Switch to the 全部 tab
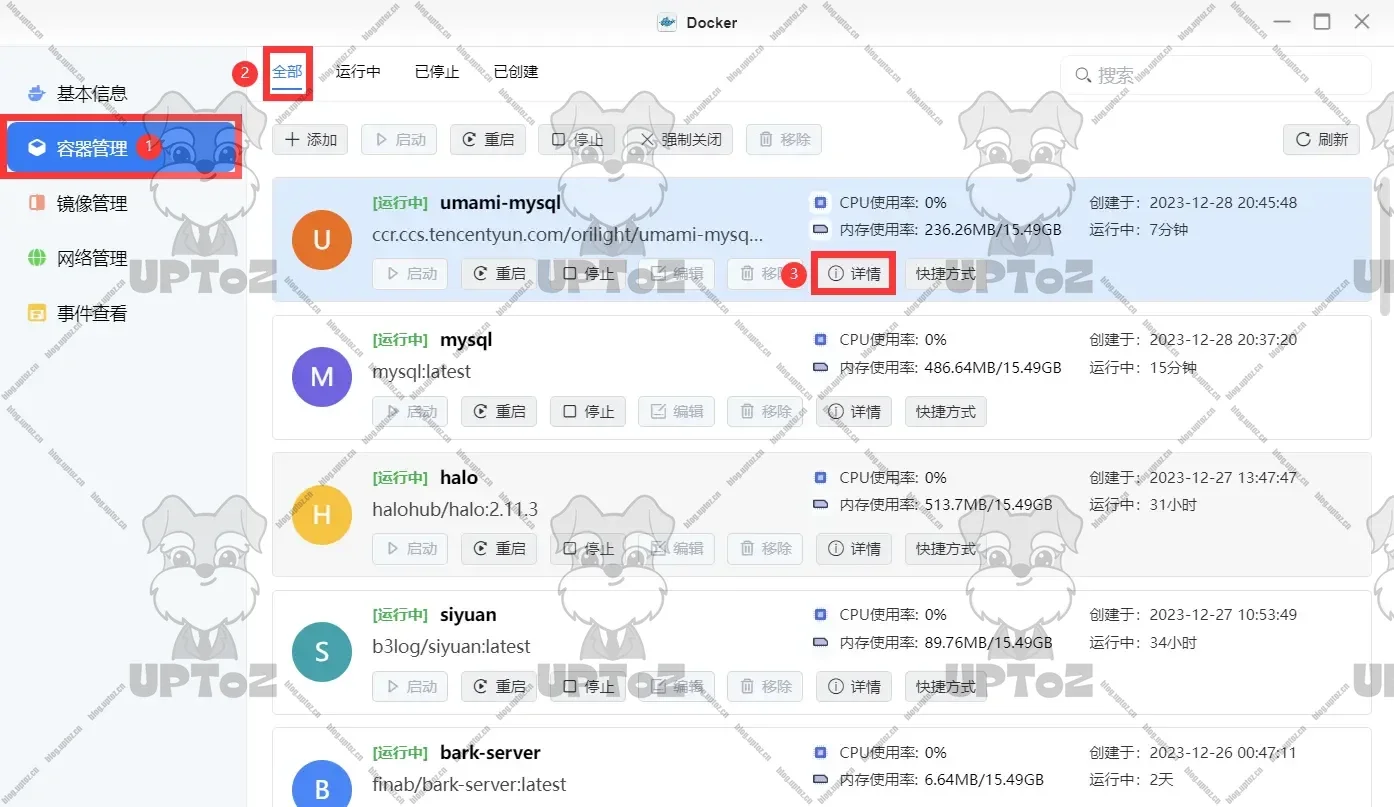This screenshot has height=807, width=1394. (x=287, y=72)
